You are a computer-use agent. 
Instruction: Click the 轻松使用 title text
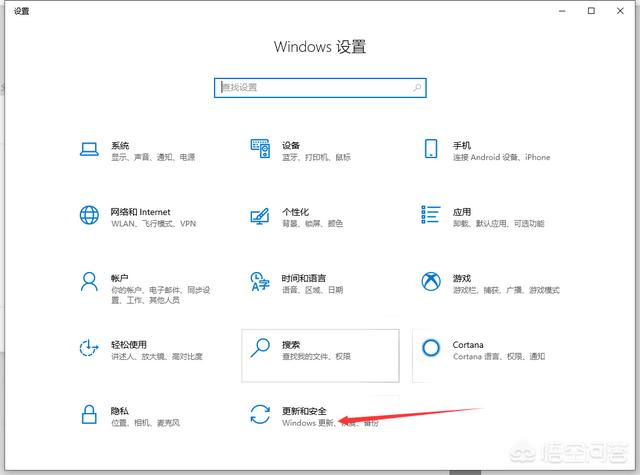(x=129, y=345)
